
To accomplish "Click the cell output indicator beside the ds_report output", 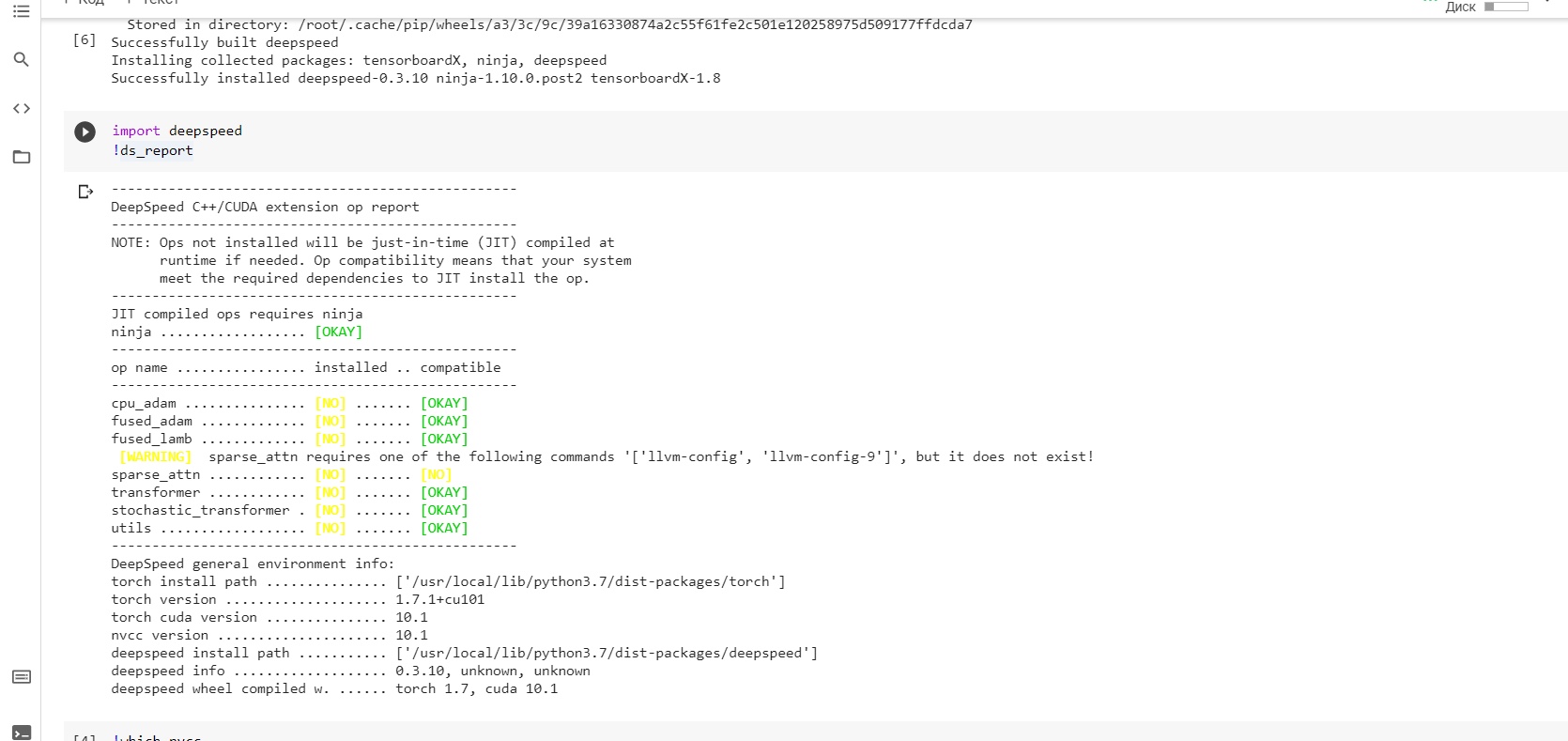I will point(85,192).
